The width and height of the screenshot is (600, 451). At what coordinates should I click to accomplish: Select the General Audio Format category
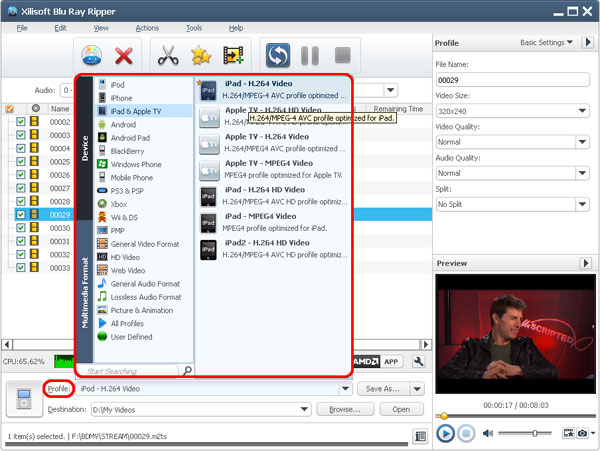(x=143, y=283)
